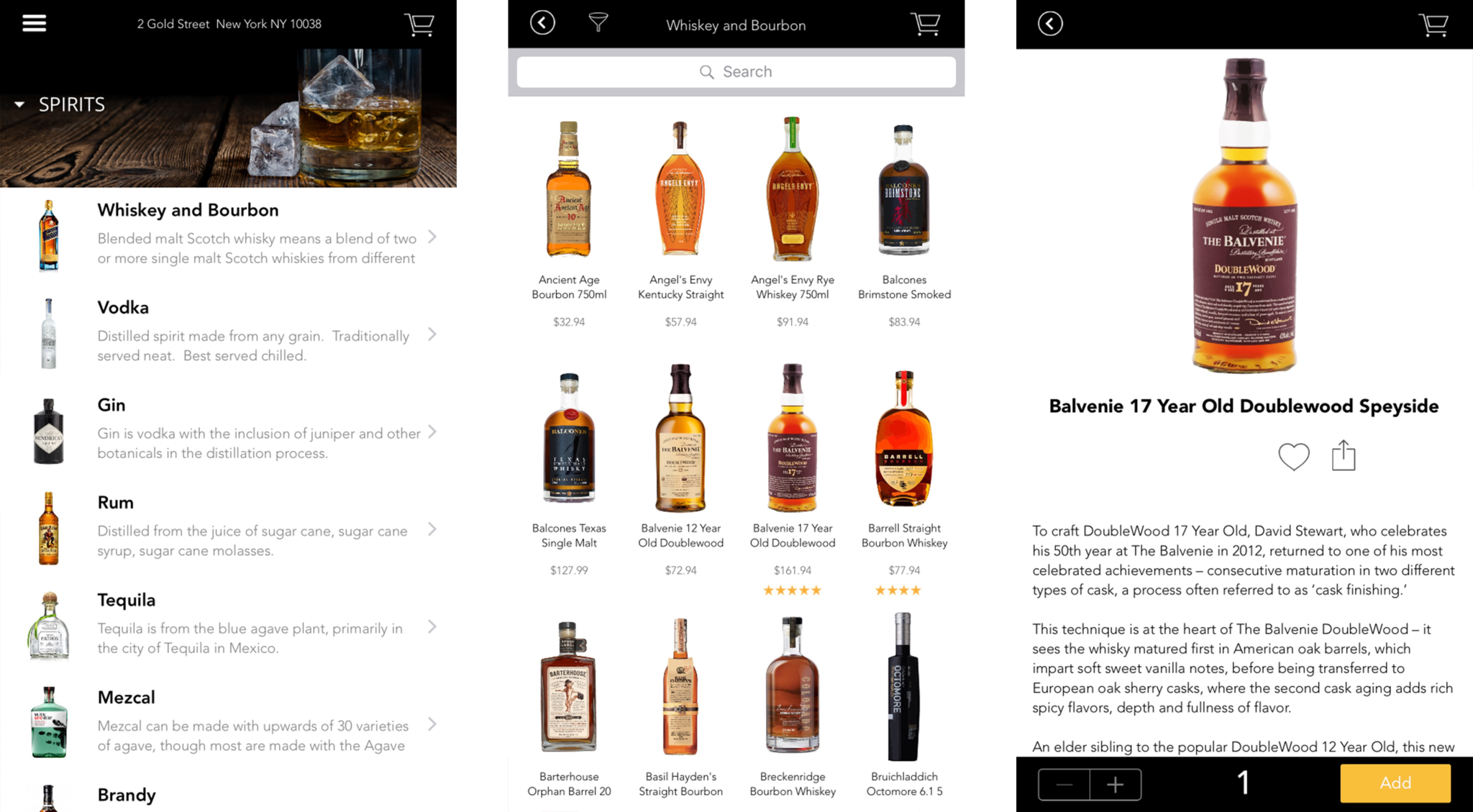The image size is (1473, 812).
Task: Open the Balvenie 12 Year Old Doublewood bottle
Action: (x=680, y=437)
